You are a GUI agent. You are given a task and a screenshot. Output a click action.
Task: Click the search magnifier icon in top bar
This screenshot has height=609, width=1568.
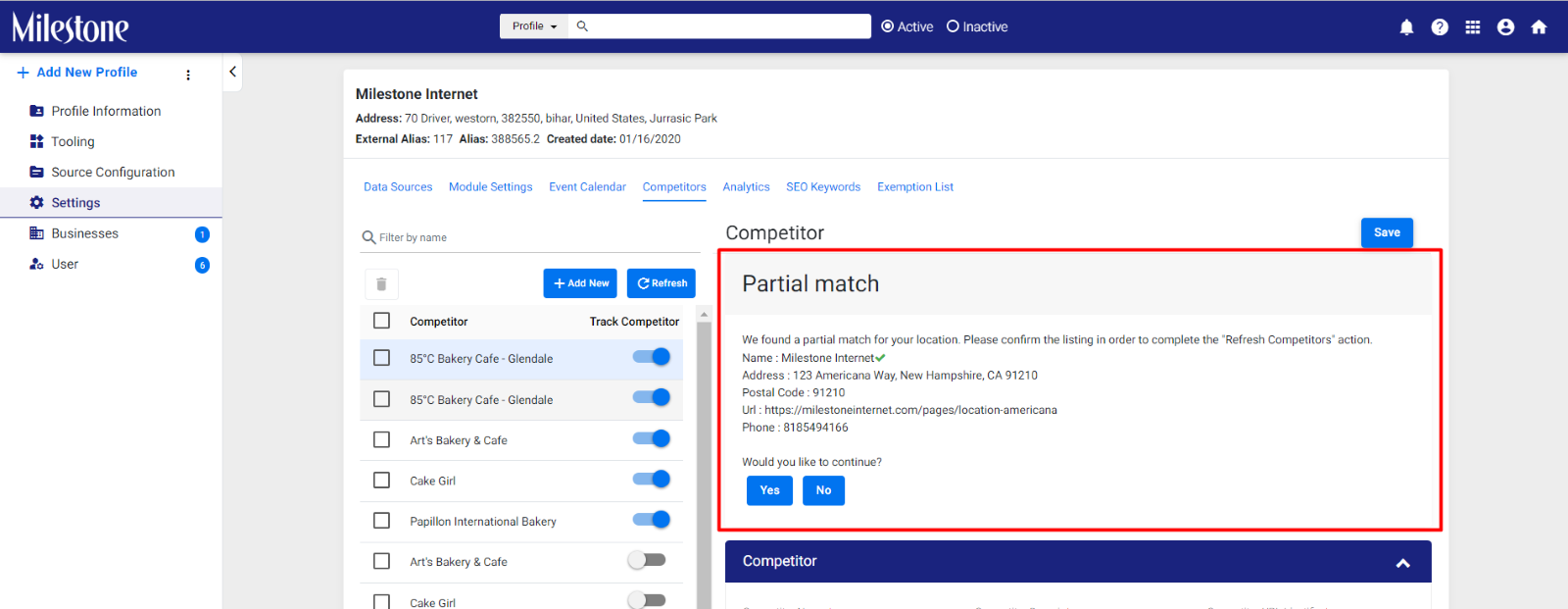[x=582, y=26]
